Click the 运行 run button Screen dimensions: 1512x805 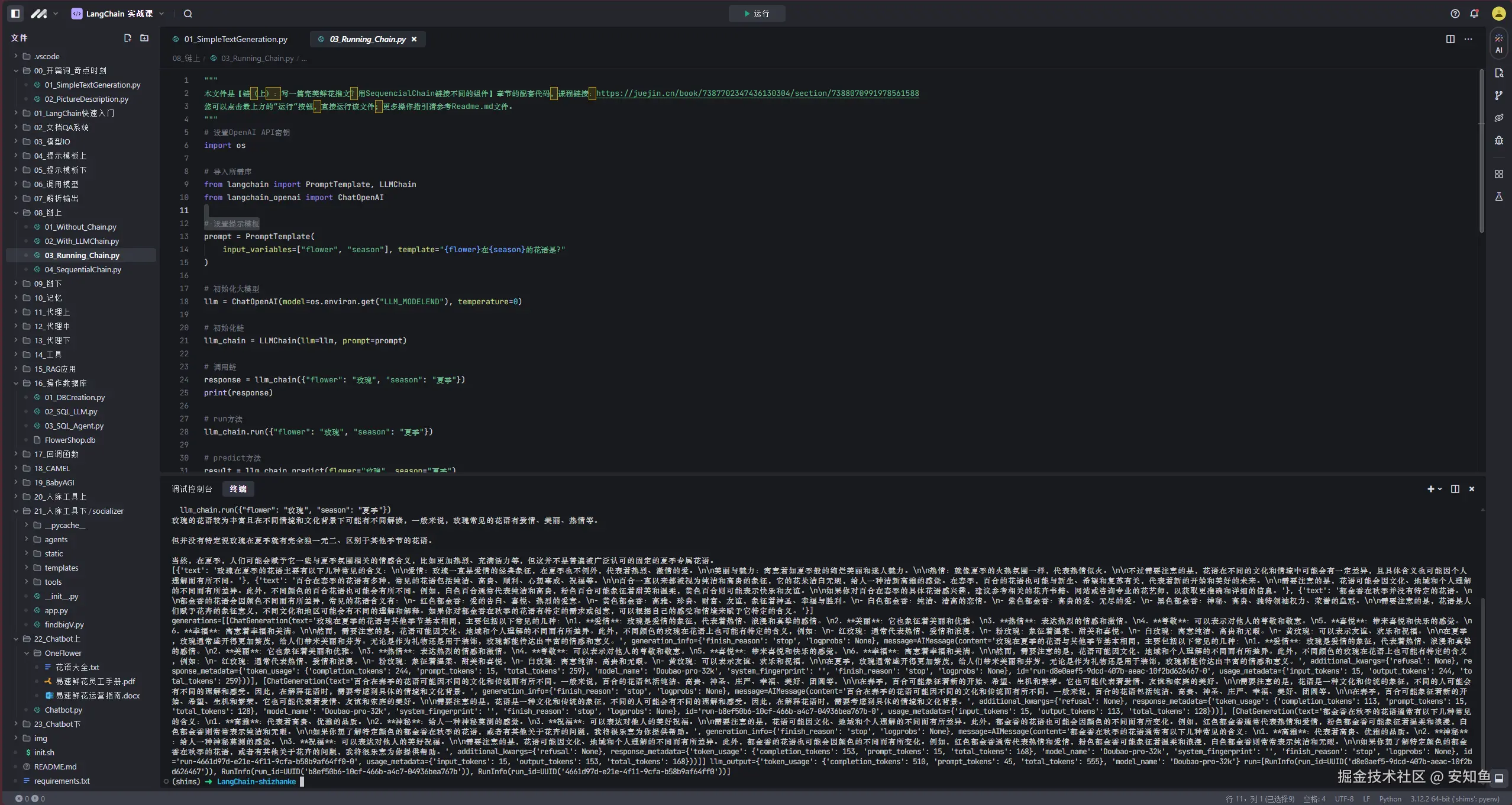tap(757, 14)
